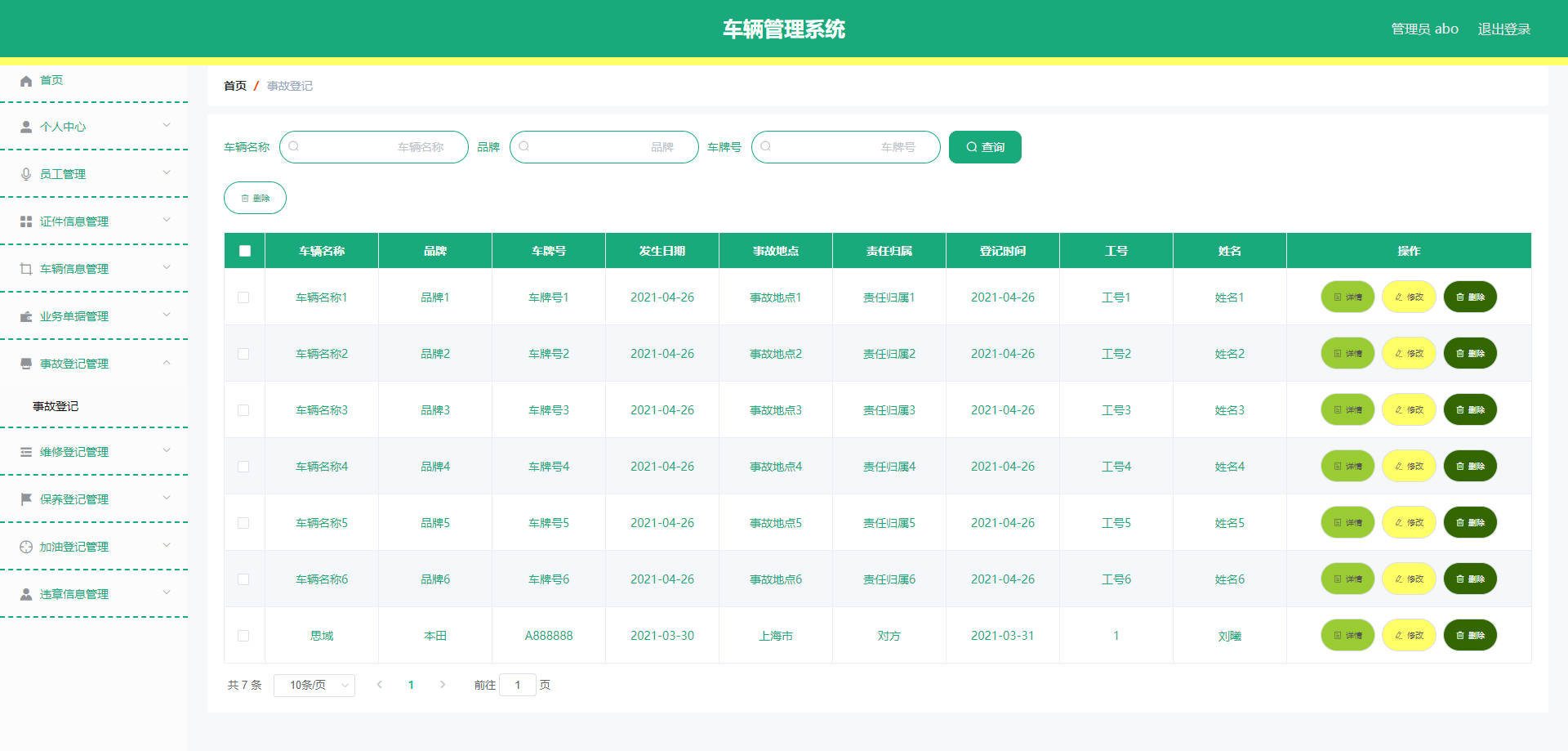Check the row checkbox for 车辆名称4

pos(243,467)
